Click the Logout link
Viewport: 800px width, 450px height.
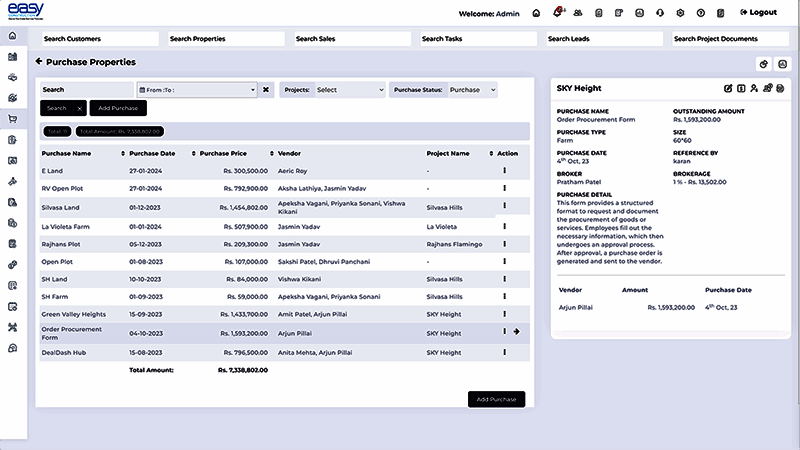759,12
